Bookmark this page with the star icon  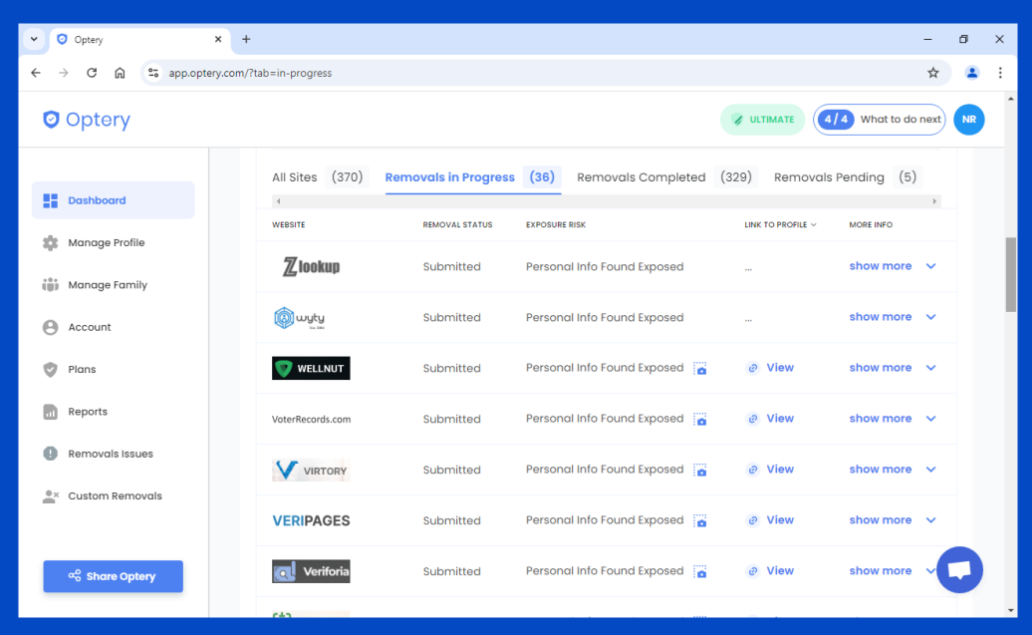coord(933,73)
